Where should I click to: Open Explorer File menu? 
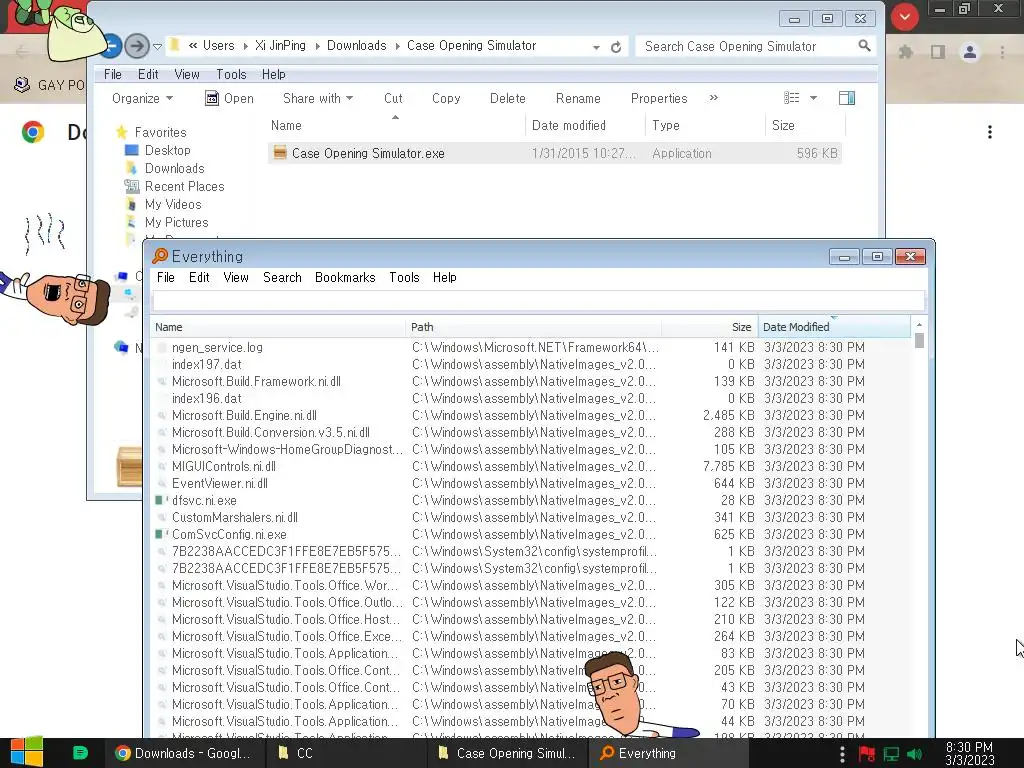pos(112,74)
